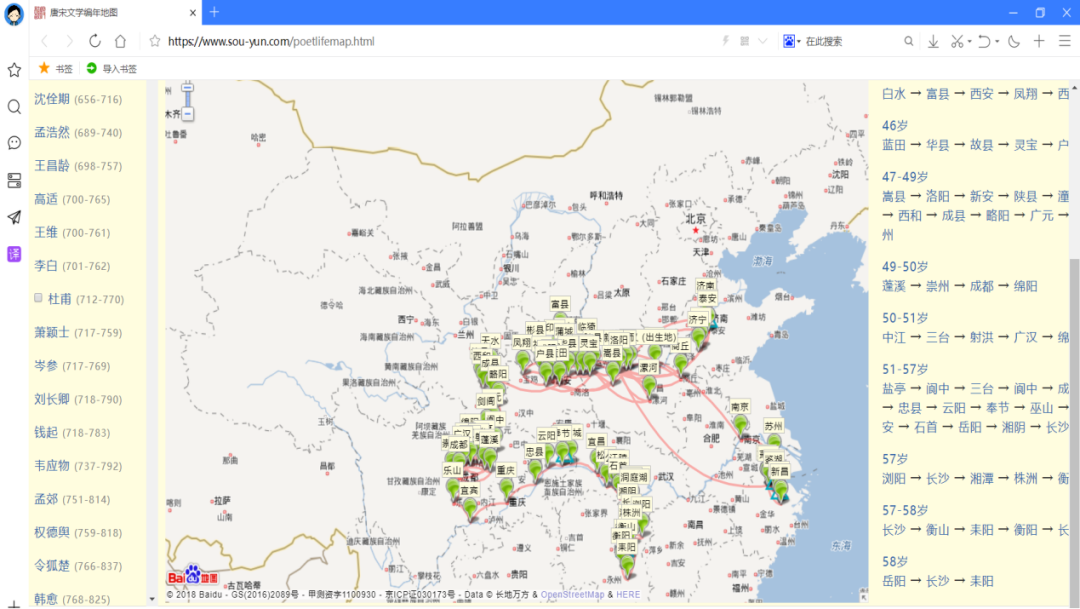1080x609 pixels.
Task: Open the search engine selector dropdown
Action: click(x=791, y=41)
